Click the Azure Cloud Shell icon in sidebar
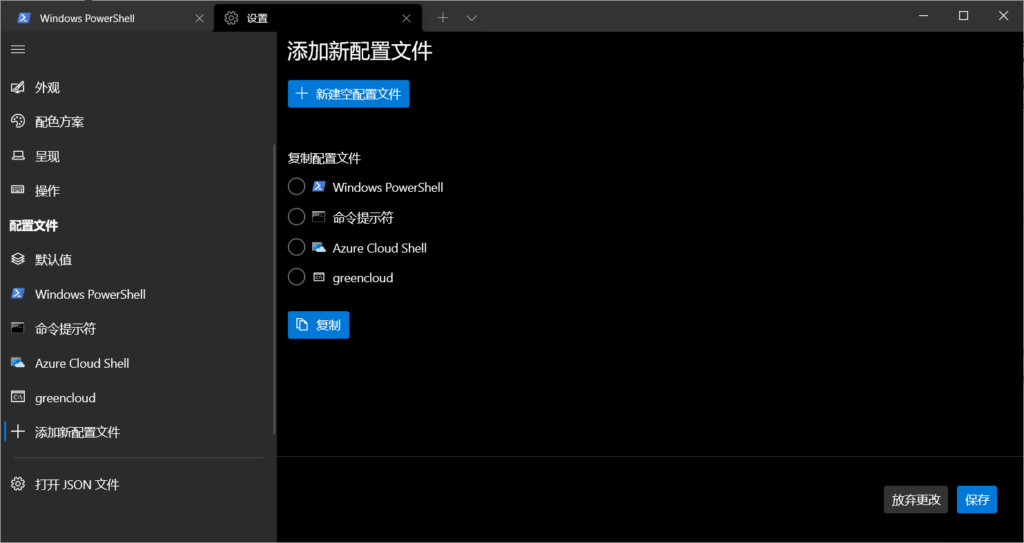The width and height of the screenshot is (1024, 543). (x=18, y=363)
